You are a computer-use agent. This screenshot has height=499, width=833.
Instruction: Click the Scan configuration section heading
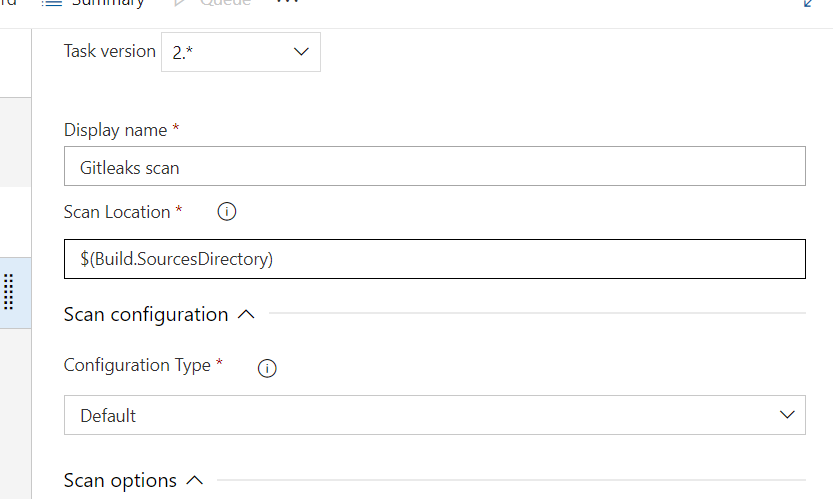(x=146, y=315)
